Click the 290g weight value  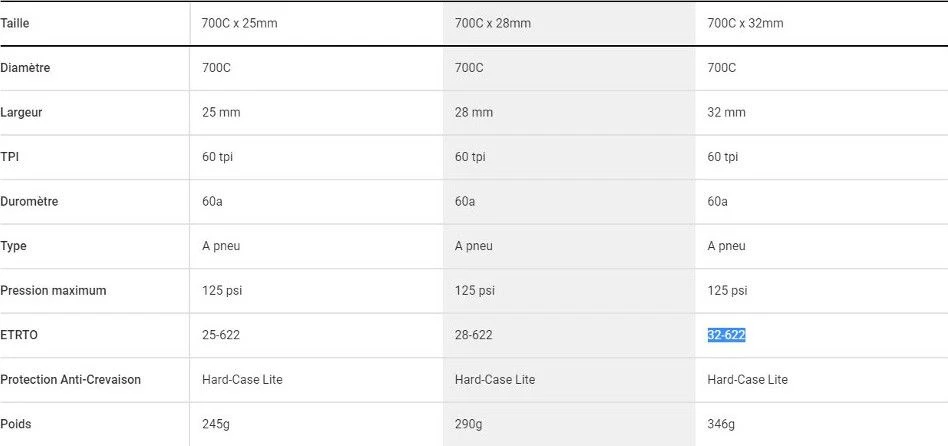tap(469, 424)
